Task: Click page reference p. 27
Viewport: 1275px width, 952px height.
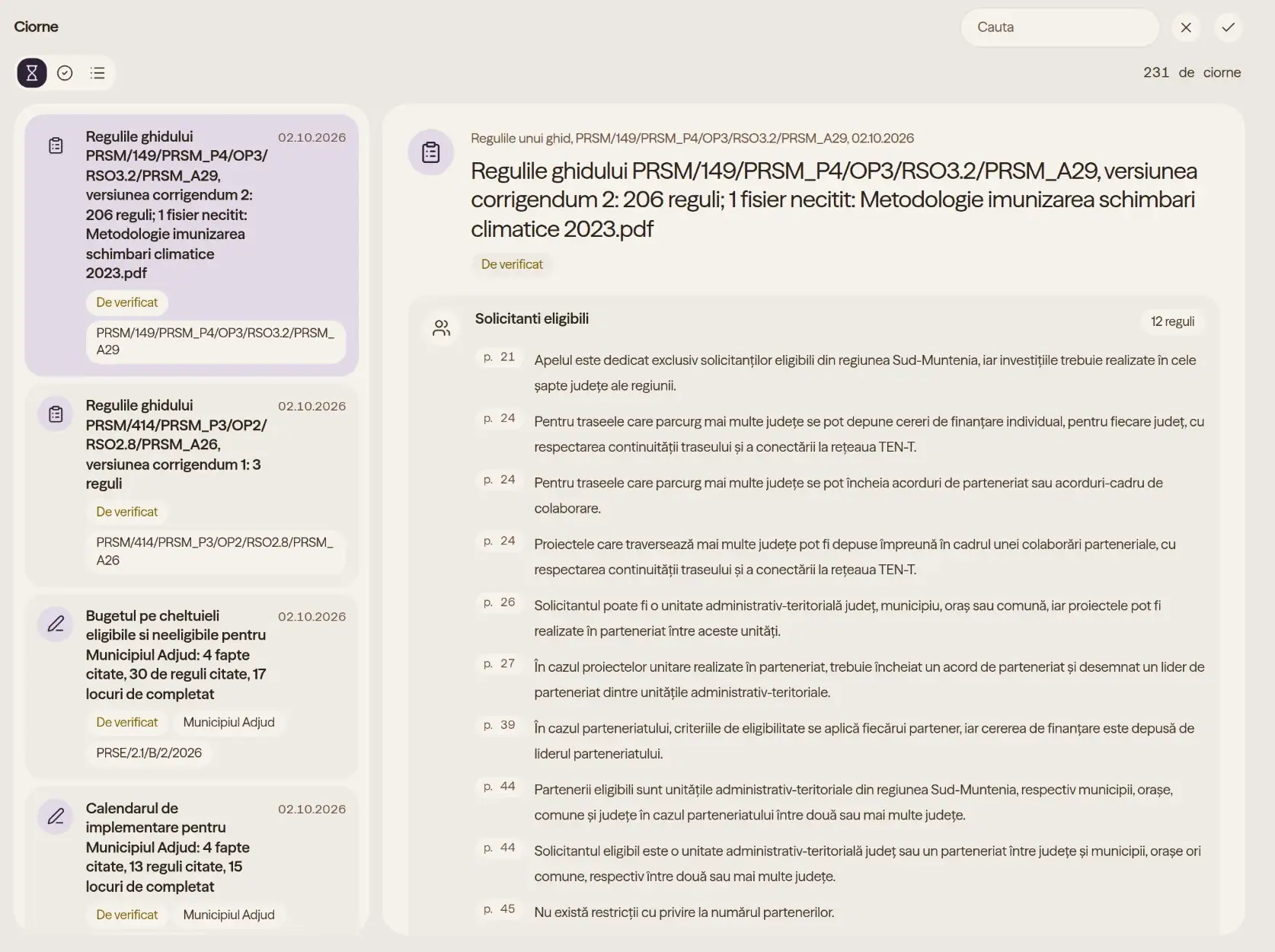Action: pyautogui.click(x=500, y=664)
